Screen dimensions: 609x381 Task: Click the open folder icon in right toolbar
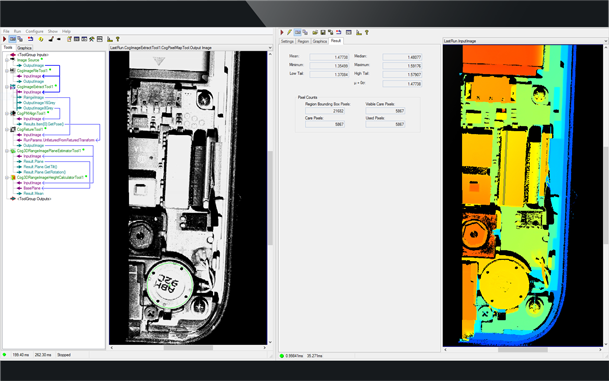coord(315,33)
